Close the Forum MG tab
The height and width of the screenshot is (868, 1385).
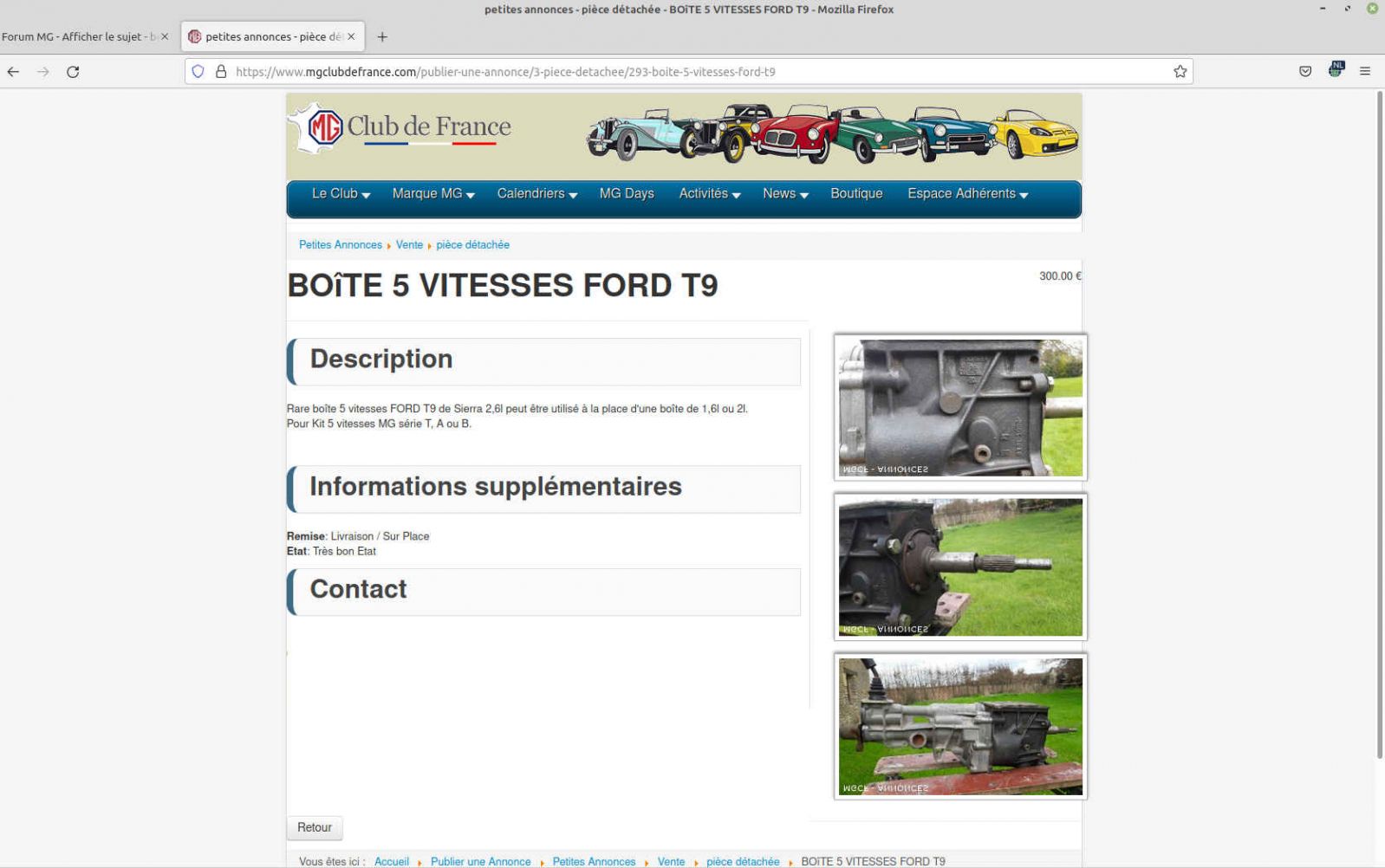pyautogui.click(x=165, y=36)
